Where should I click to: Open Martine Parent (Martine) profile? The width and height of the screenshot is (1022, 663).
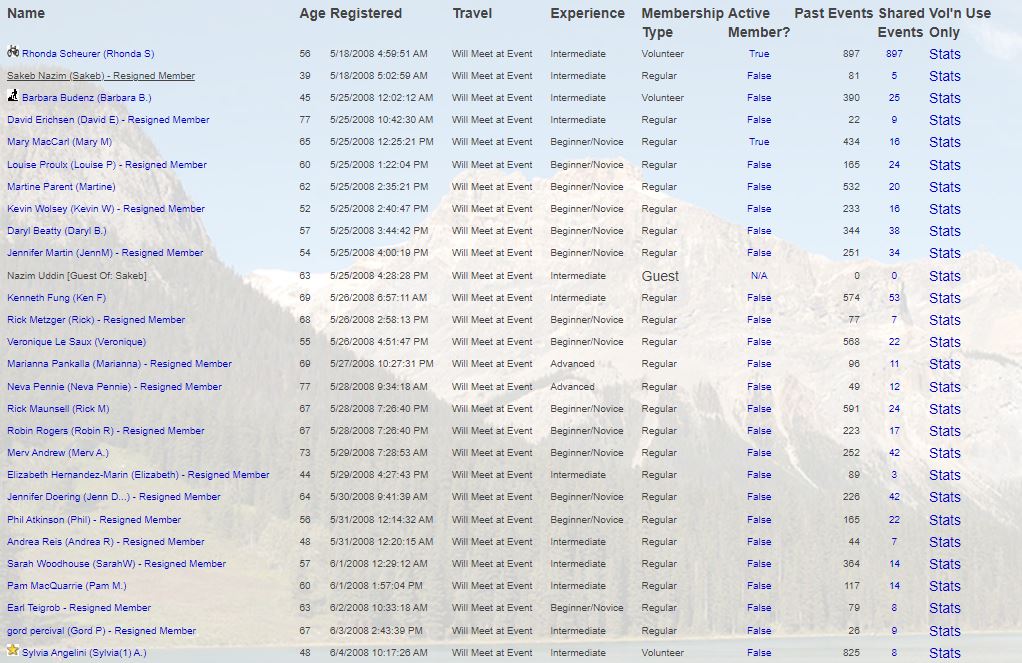pos(61,187)
